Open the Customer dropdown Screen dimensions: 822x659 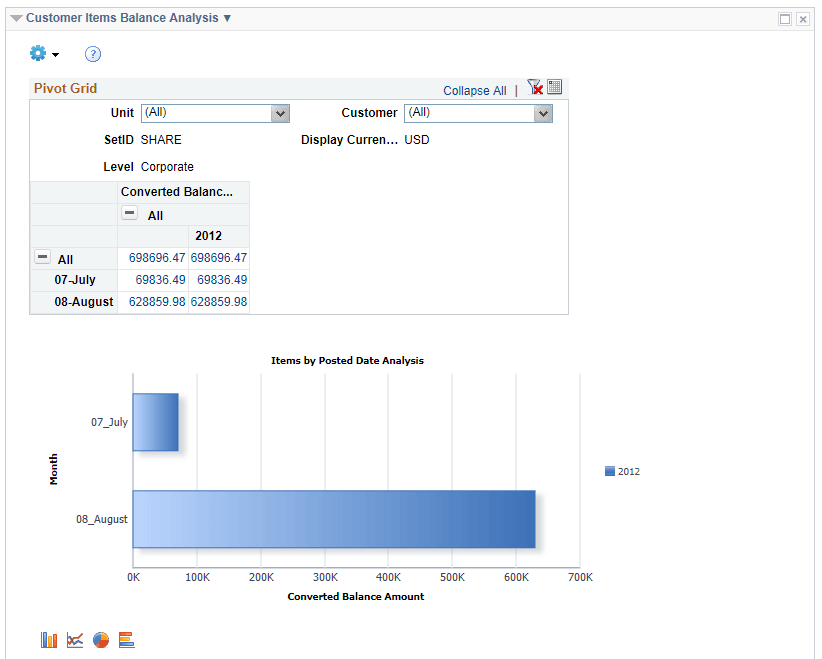[542, 113]
